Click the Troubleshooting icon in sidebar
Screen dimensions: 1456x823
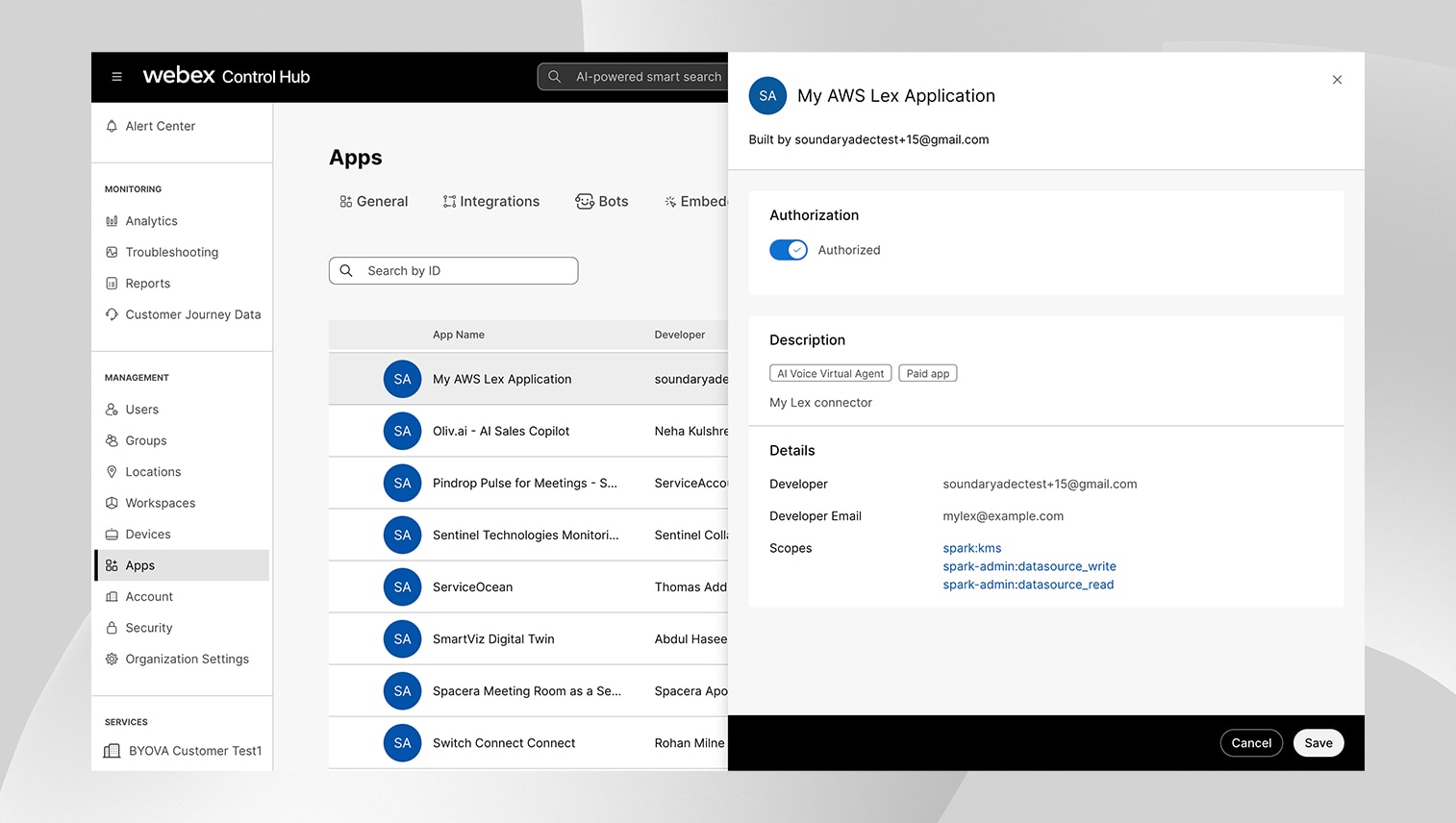click(x=112, y=252)
